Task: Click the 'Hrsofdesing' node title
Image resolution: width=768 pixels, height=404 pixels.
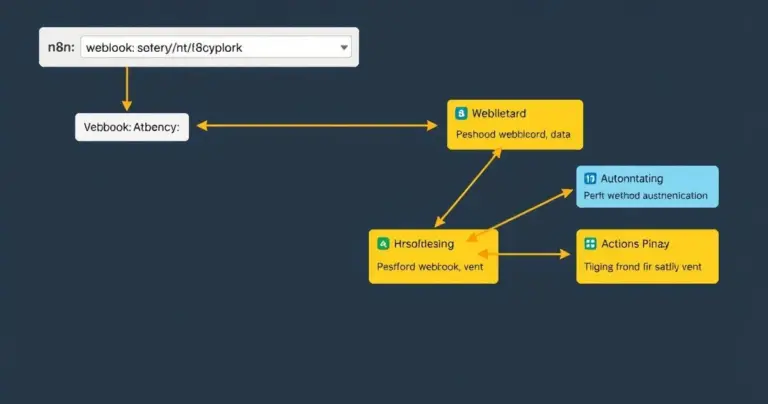Action: tap(424, 244)
